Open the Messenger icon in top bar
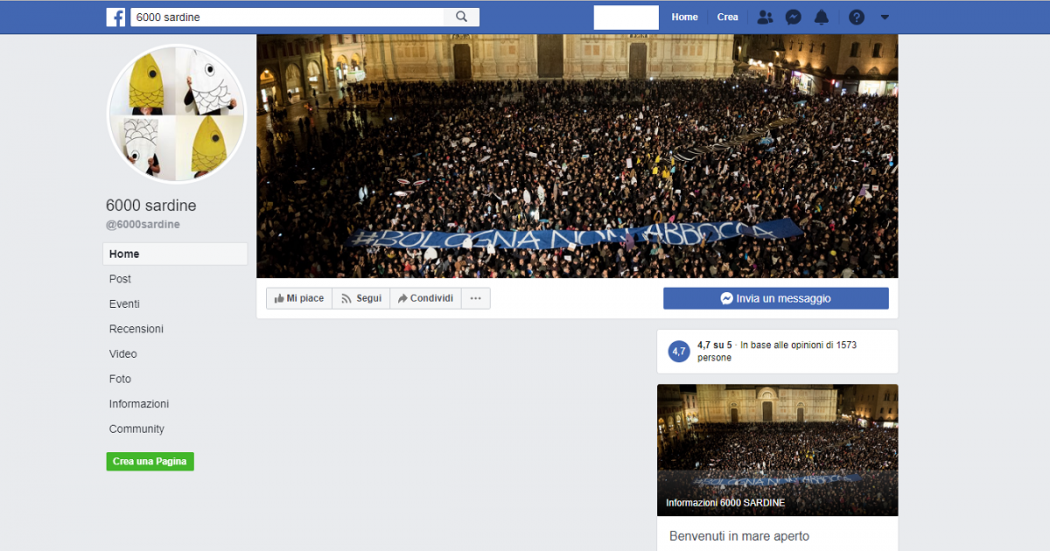1050x551 pixels. click(x=793, y=17)
